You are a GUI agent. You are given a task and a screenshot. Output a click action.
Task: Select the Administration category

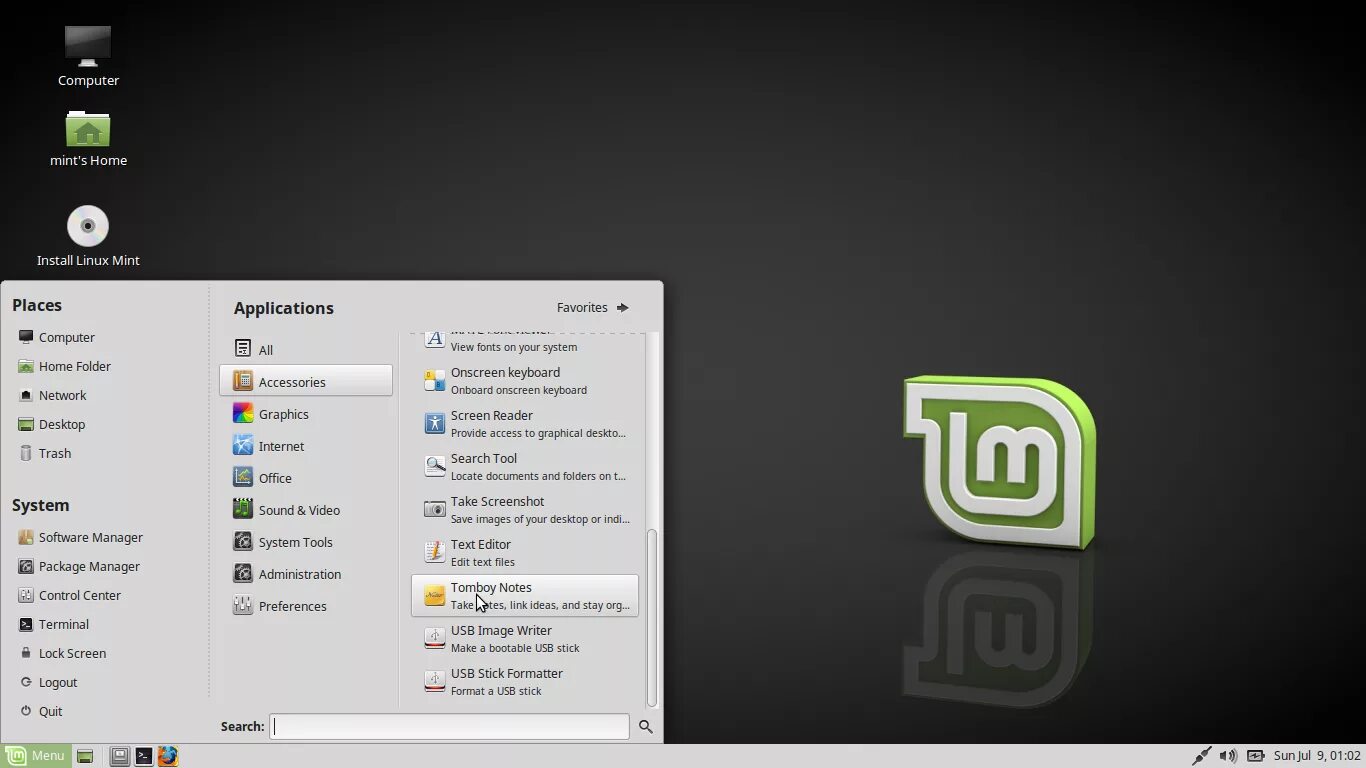[306, 573]
